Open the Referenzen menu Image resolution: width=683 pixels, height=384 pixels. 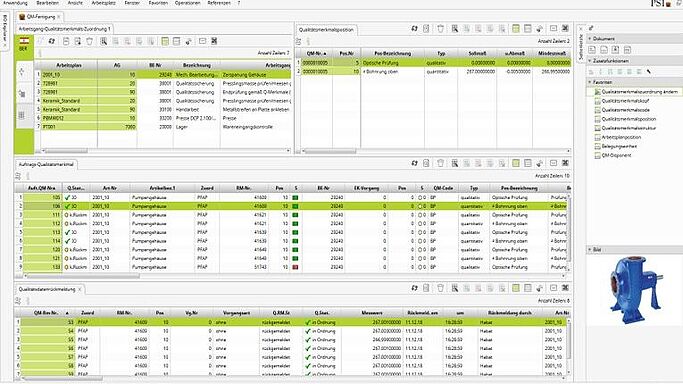click(219, 3)
